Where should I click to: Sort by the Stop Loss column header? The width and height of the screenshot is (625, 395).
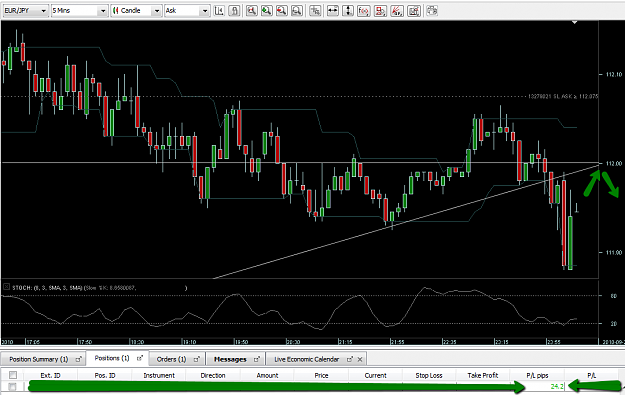point(429,375)
